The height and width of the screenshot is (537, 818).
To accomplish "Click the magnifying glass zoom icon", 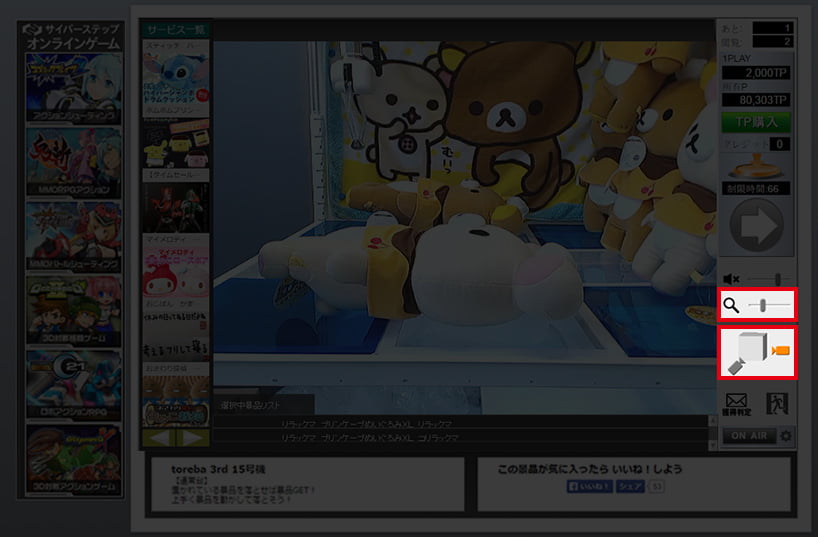I will pyautogui.click(x=732, y=305).
